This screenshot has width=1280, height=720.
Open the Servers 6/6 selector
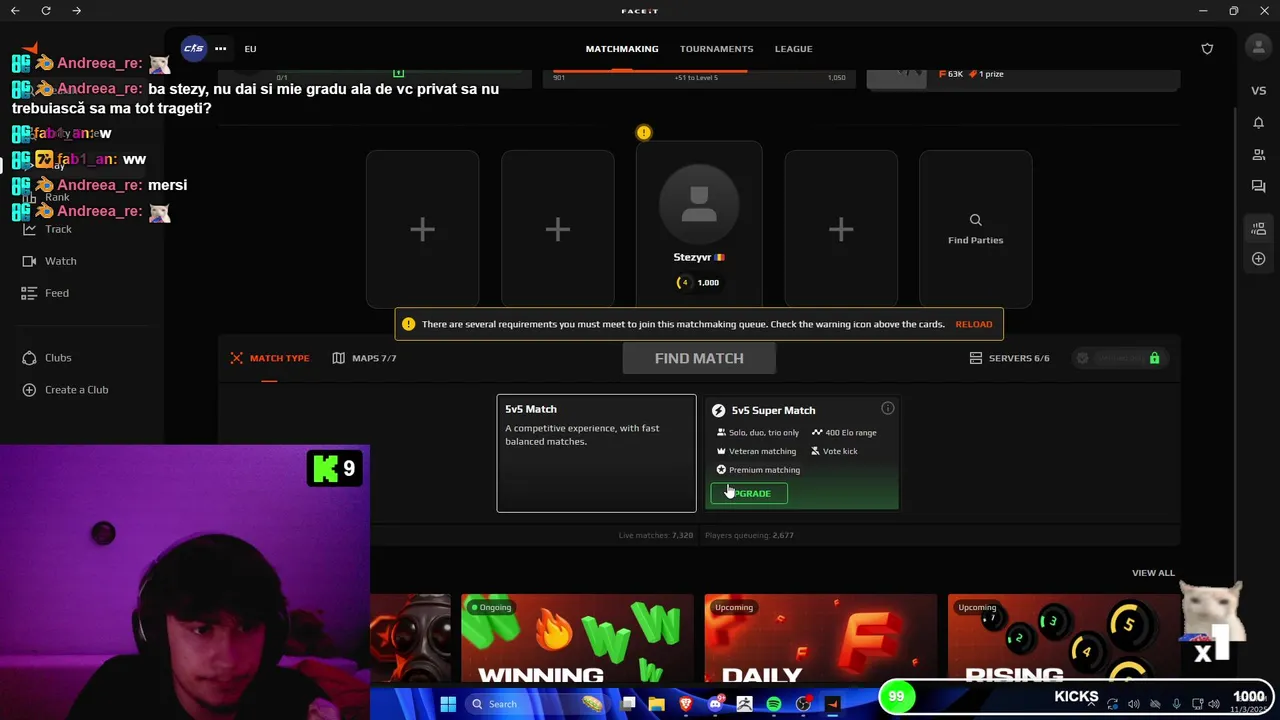1009,358
